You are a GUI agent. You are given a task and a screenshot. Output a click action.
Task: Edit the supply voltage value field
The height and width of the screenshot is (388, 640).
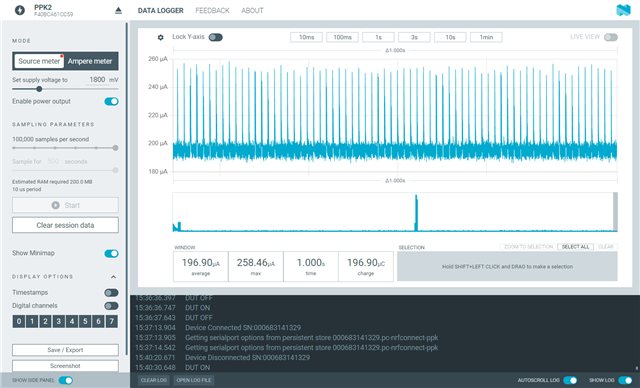point(97,80)
